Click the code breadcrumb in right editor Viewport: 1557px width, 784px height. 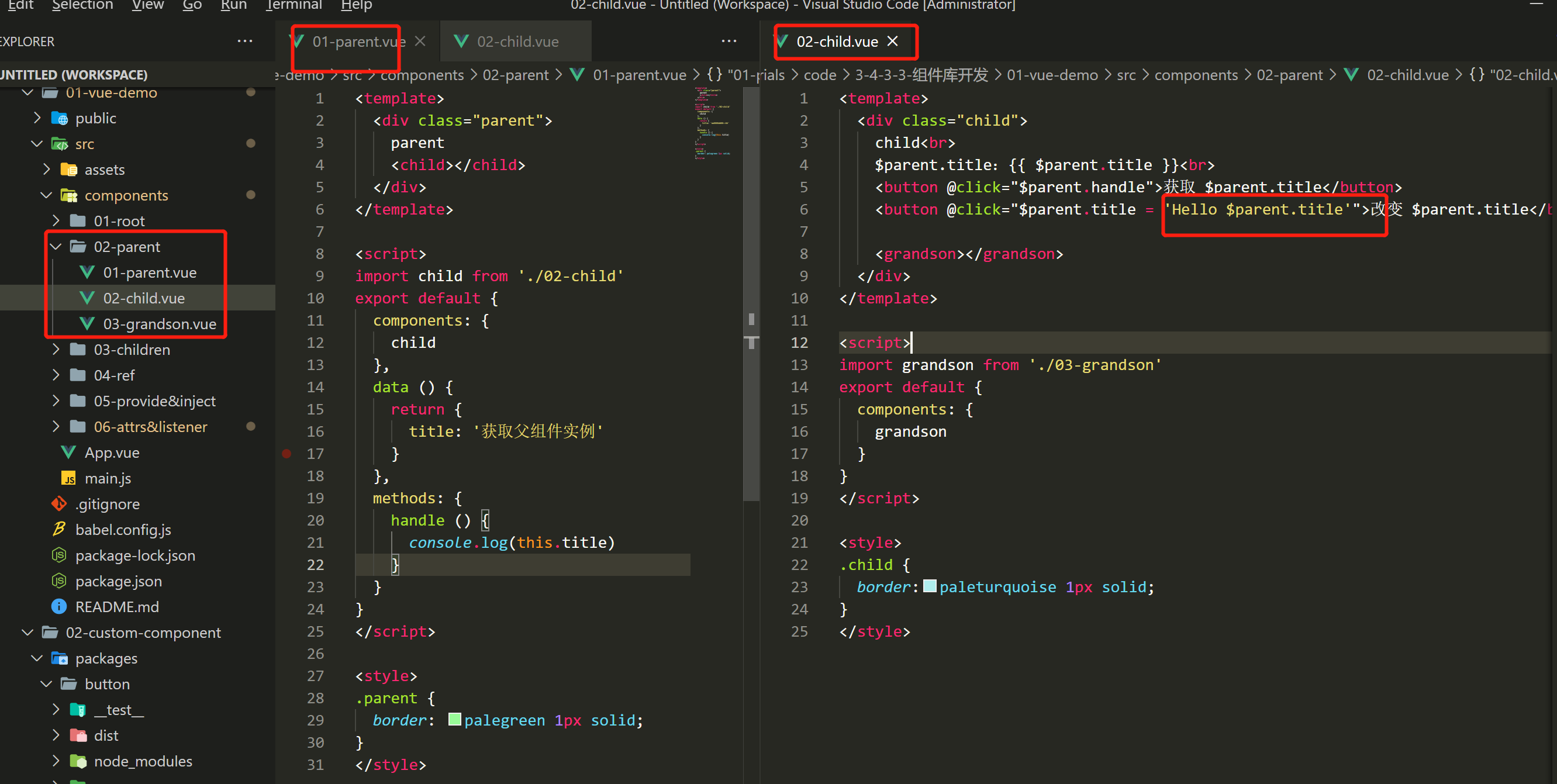tap(820, 75)
